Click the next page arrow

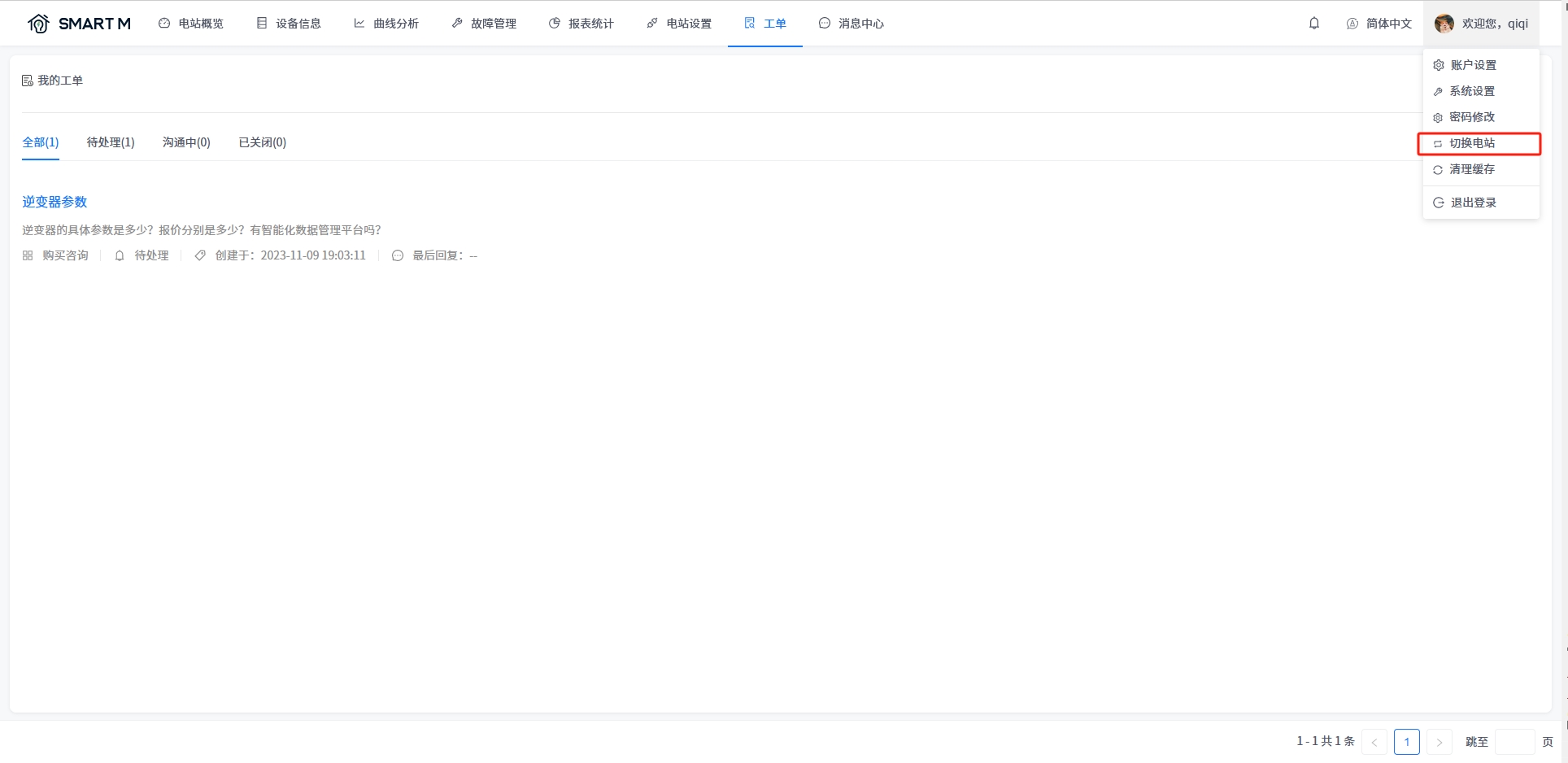click(x=1439, y=742)
